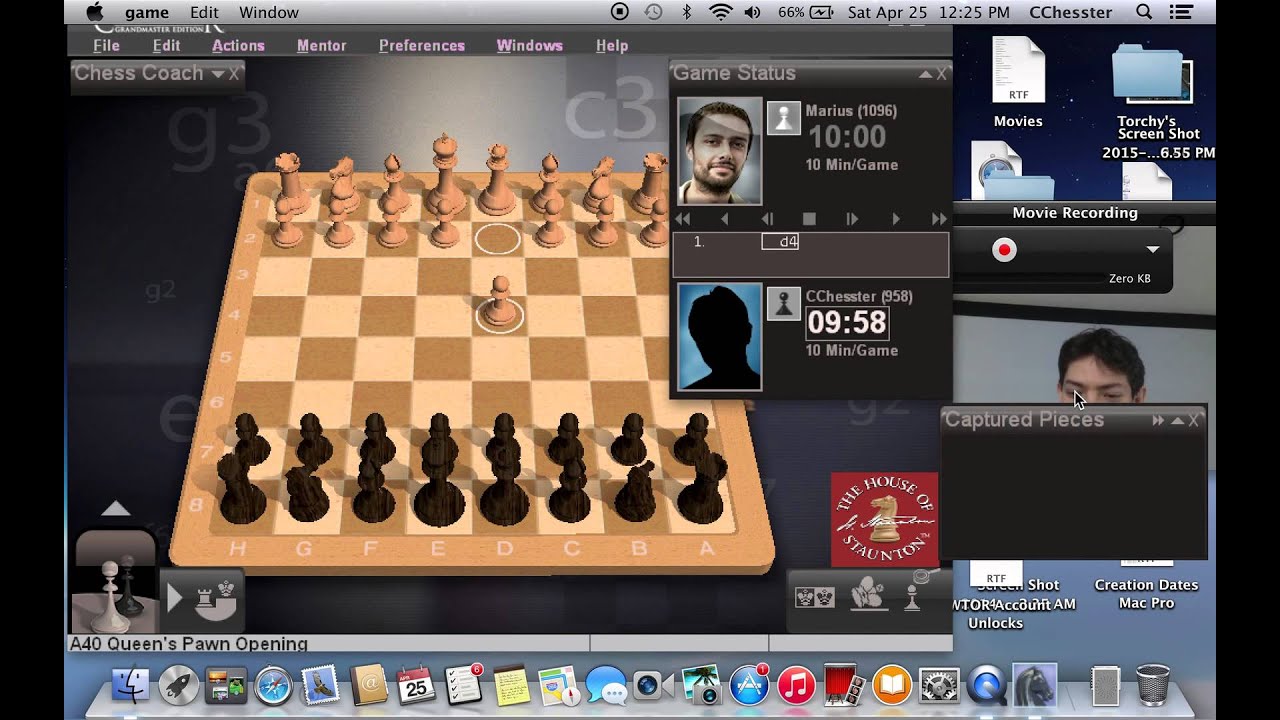
Task: Open Time Machine menu bar icon
Action: [x=653, y=12]
